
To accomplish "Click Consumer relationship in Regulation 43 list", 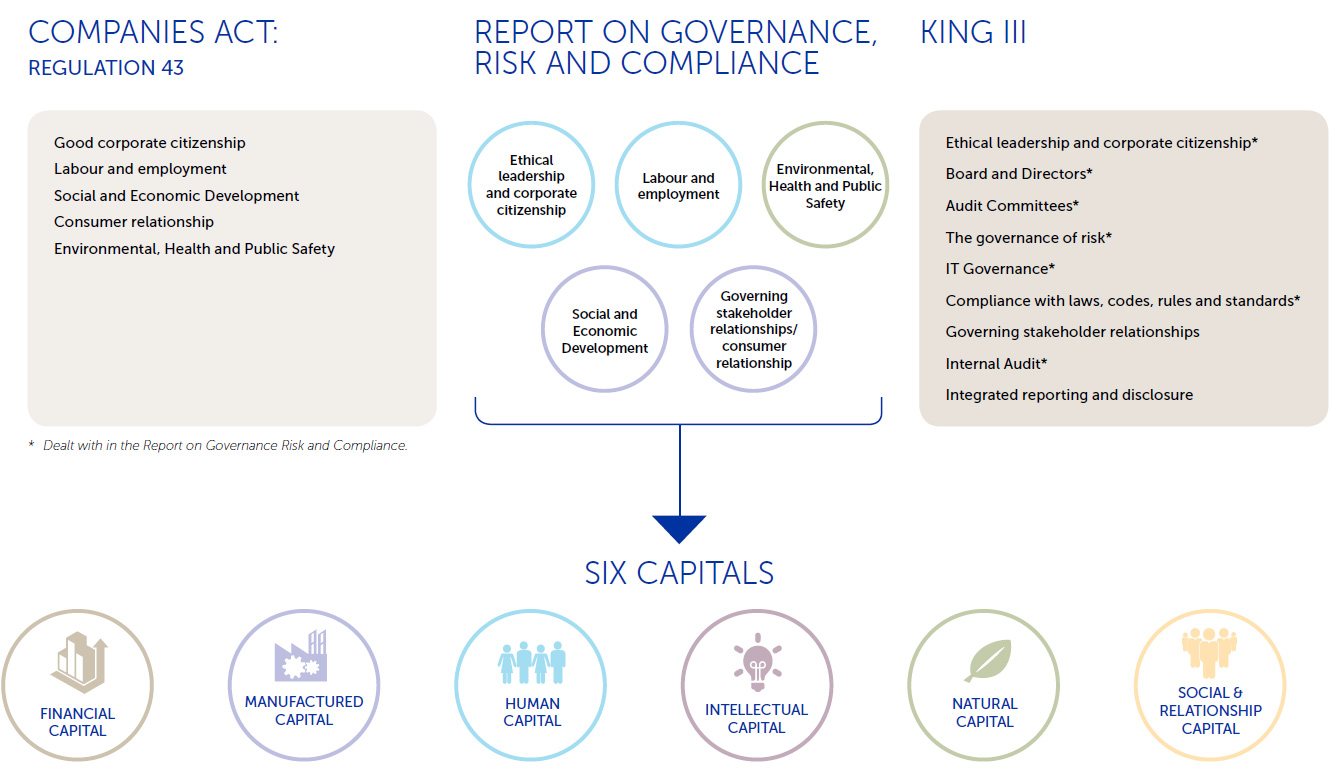I will click(134, 222).
